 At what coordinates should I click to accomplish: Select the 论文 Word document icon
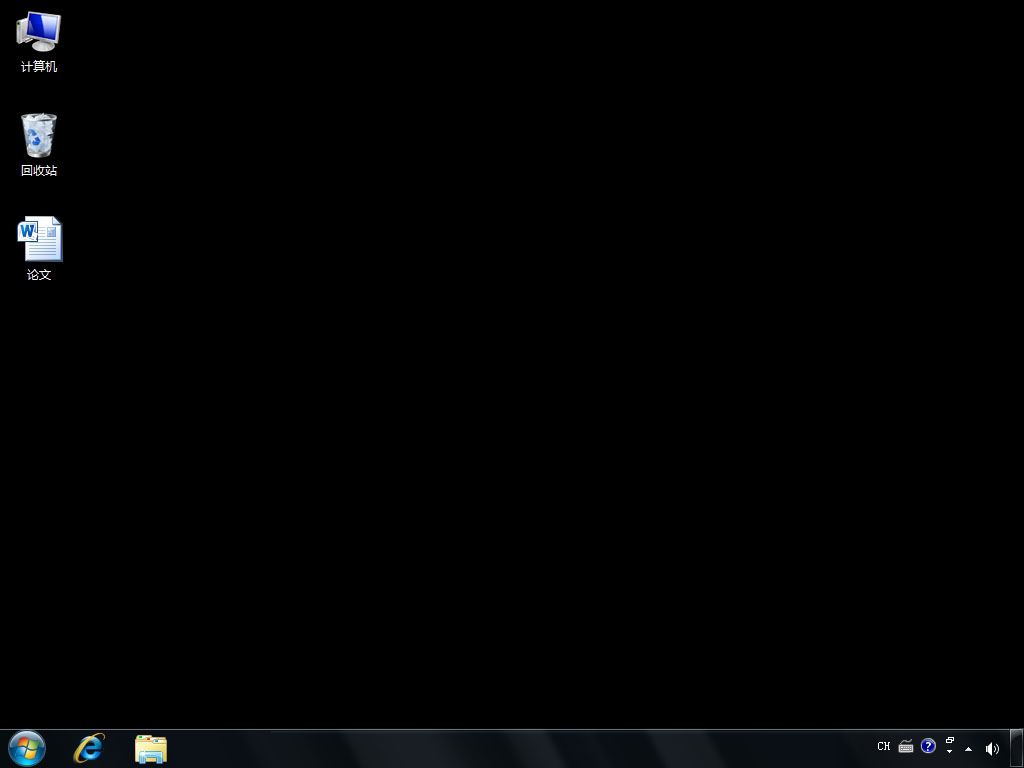(x=39, y=249)
